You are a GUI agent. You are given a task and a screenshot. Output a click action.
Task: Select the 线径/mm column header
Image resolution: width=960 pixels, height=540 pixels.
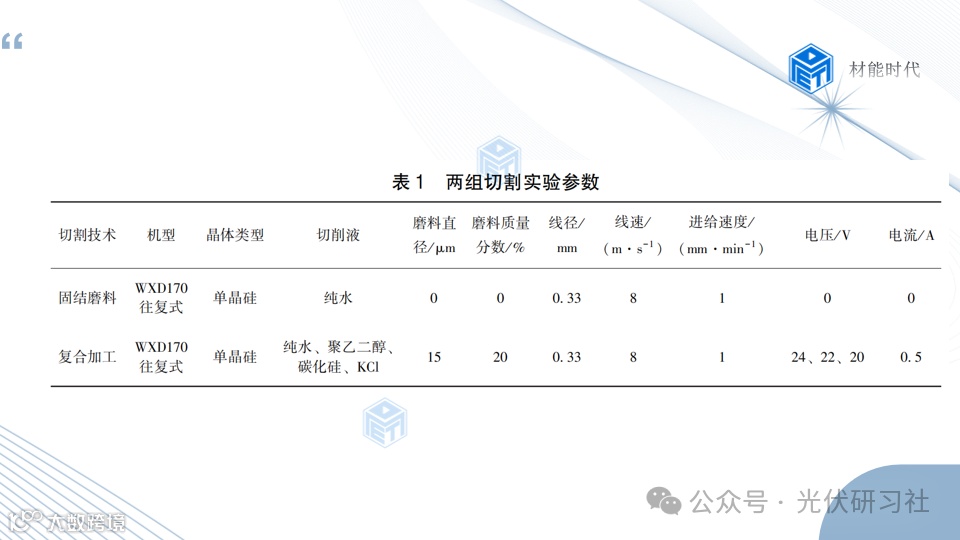click(566, 235)
